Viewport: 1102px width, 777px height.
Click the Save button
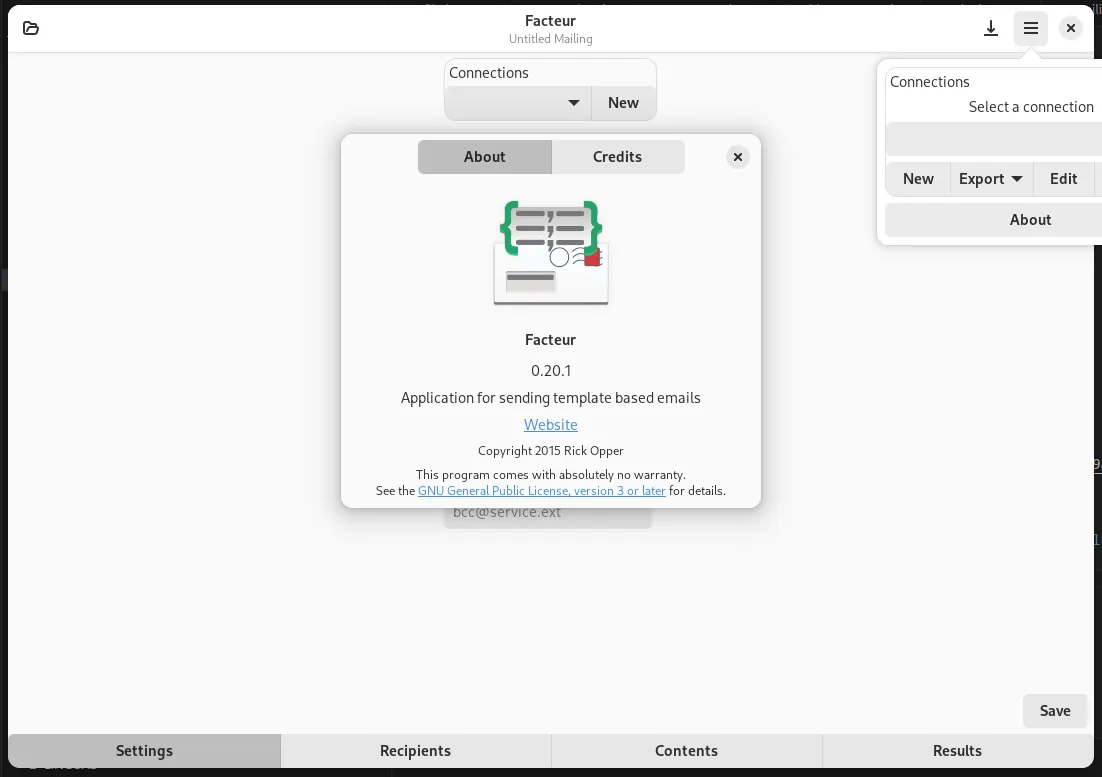click(x=1055, y=710)
